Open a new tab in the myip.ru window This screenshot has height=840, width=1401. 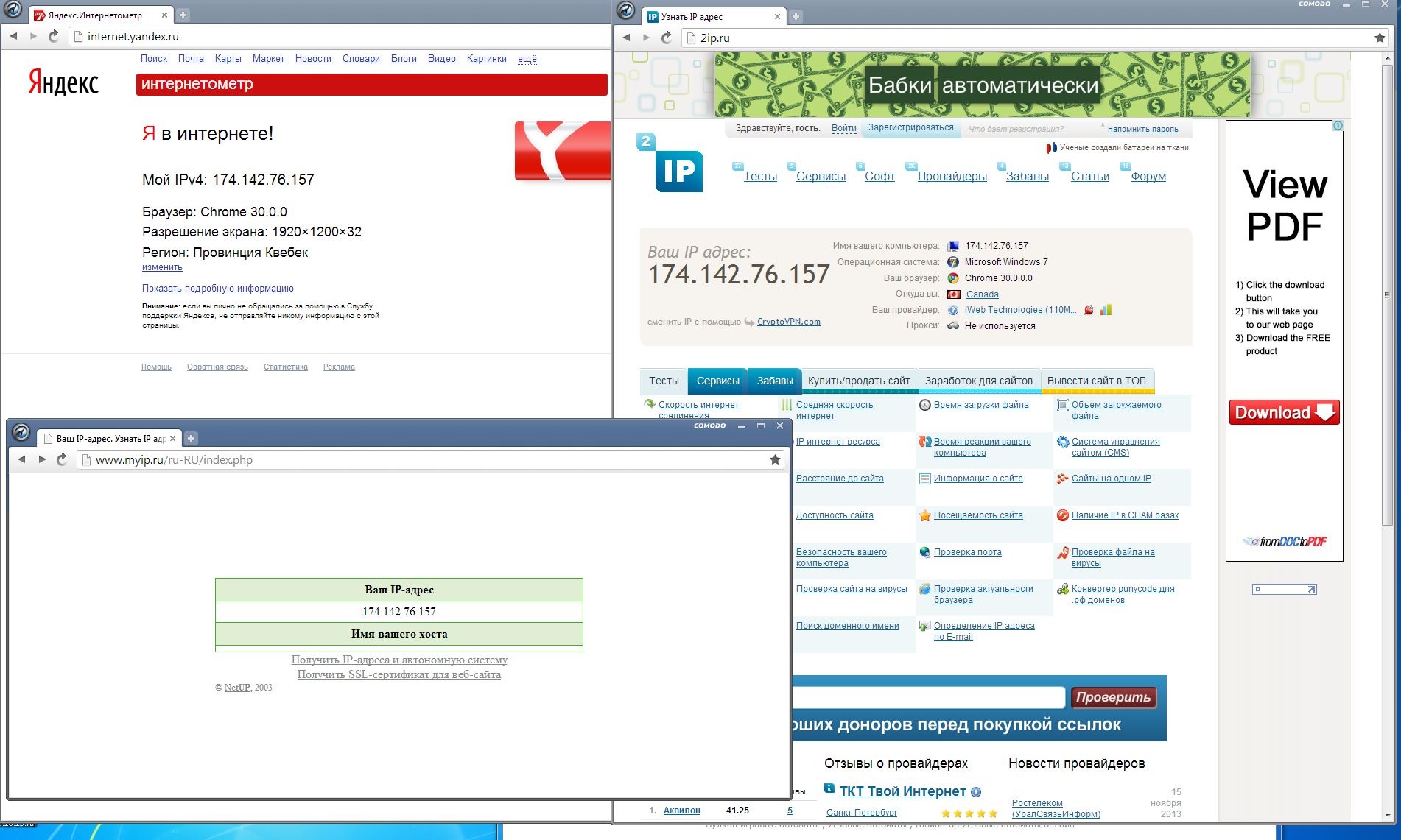pos(191,438)
